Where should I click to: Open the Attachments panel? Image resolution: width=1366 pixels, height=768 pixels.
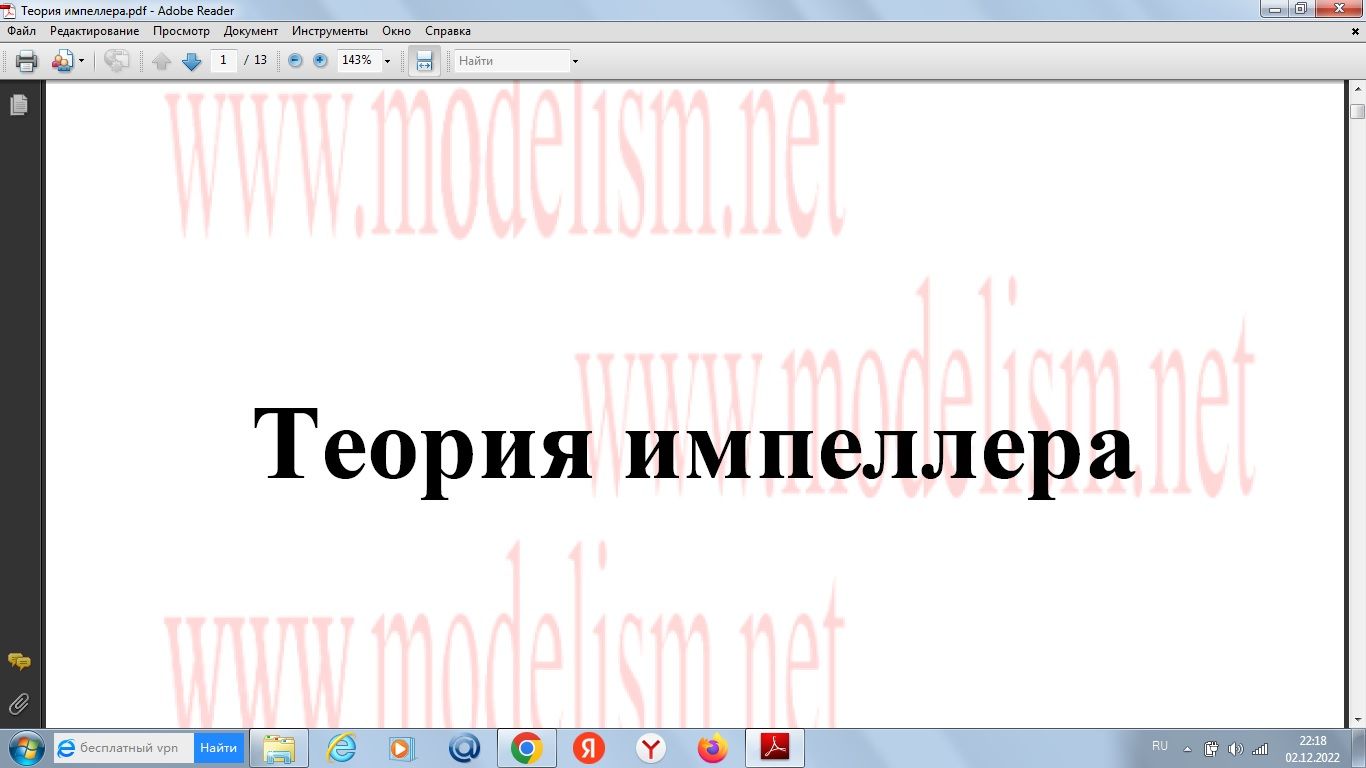(18, 703)
